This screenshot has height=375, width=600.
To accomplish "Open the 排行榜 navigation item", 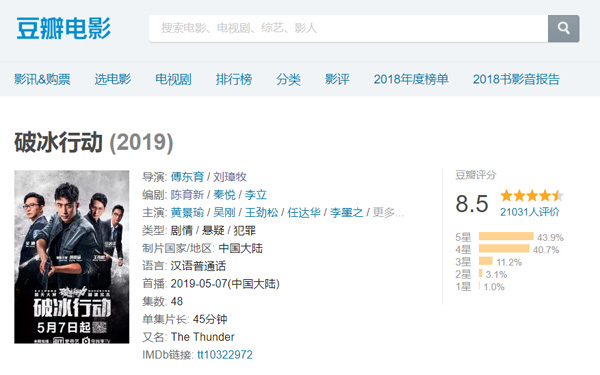I will coord(234,79).
